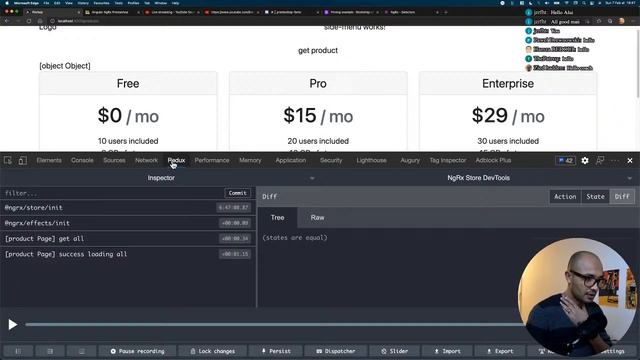The image size is (640, 360).
Task: Open the NgRx Store DevTools instance dropdown
Action: 478,178
